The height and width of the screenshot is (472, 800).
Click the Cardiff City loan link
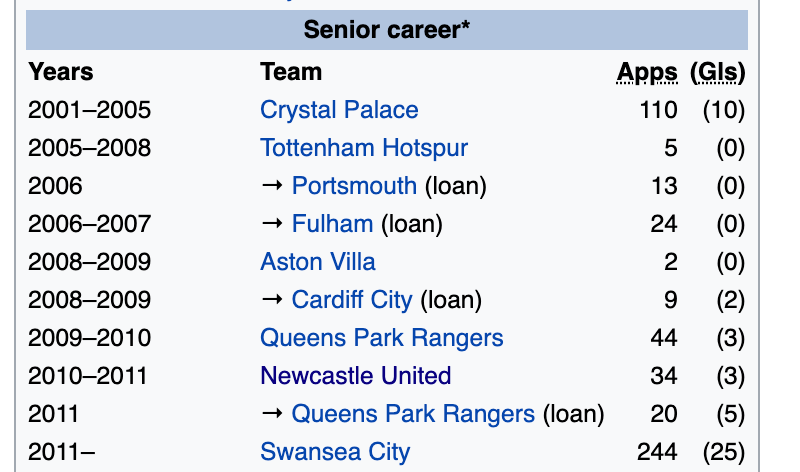[x=352, y=300]
